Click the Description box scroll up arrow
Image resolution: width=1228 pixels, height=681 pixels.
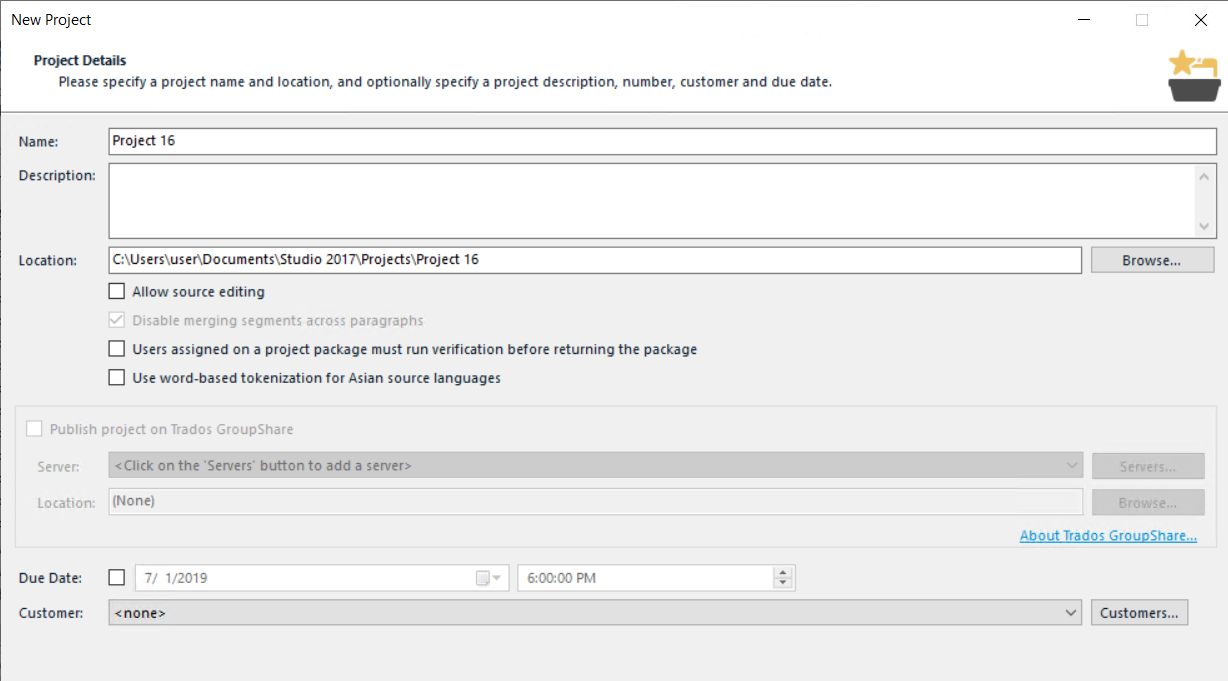[x=1205, y=177]
